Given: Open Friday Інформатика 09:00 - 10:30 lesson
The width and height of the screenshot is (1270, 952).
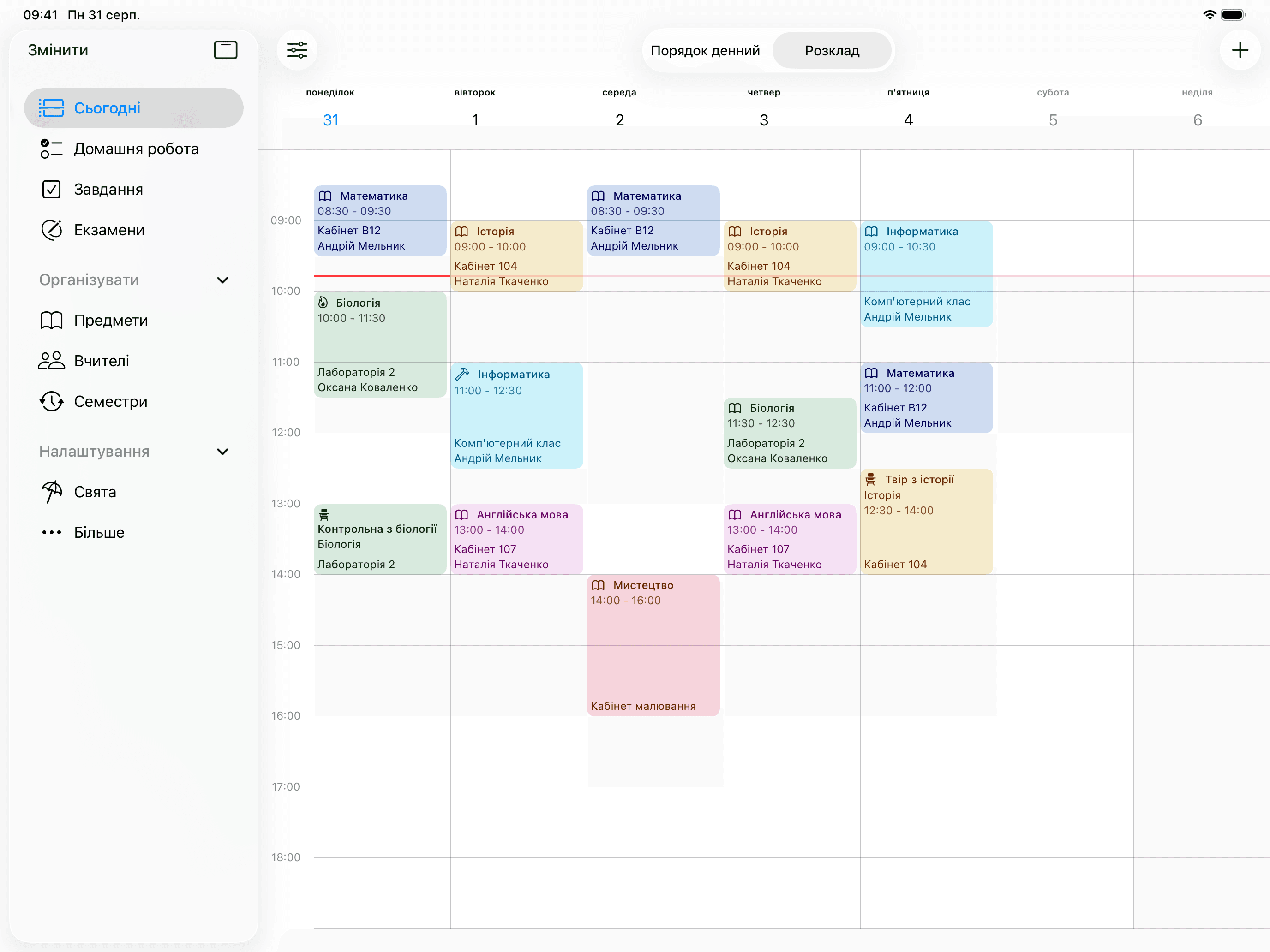Looking at the screenshot, I should pos(926,274).
